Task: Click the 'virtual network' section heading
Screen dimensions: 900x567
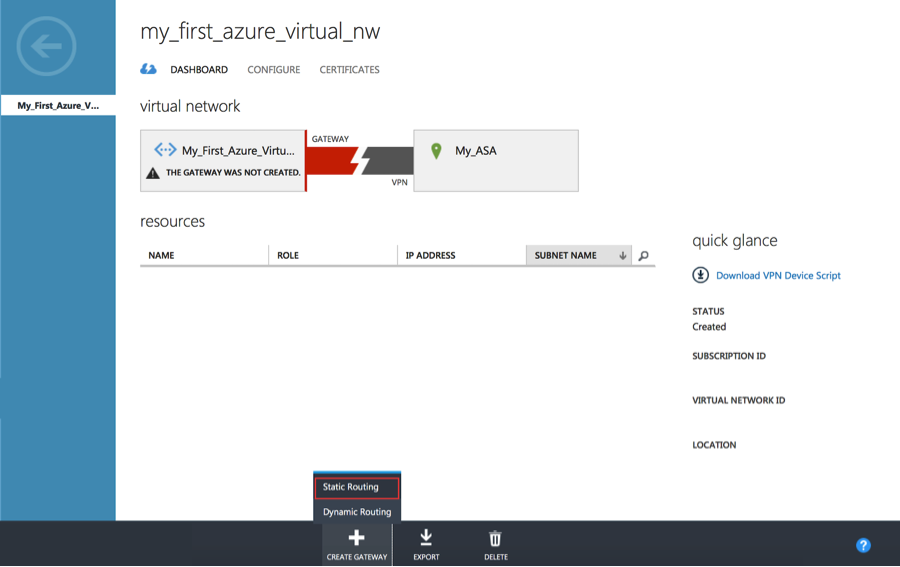Action: 190,106
